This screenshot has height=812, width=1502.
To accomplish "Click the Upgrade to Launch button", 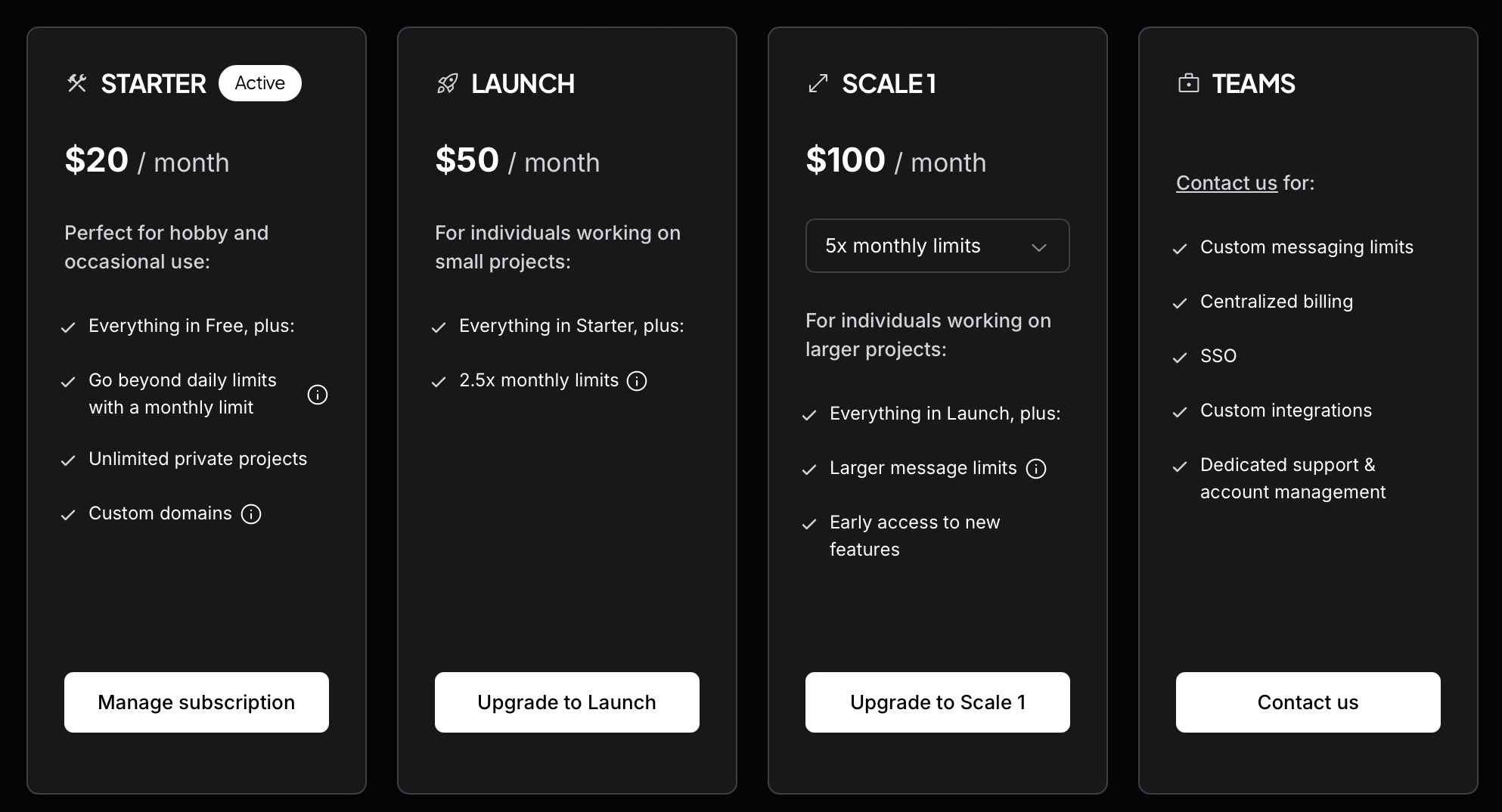I will pyautogui.click(x=567, y=702).
